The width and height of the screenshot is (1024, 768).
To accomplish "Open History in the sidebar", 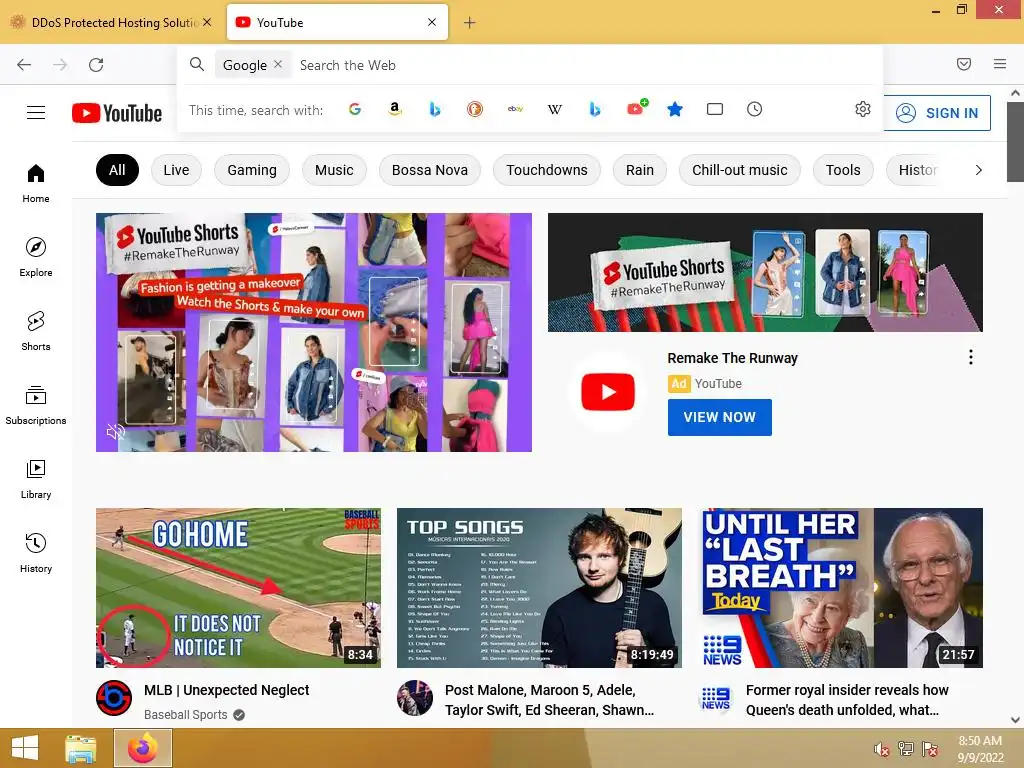I will pos(36,552).
